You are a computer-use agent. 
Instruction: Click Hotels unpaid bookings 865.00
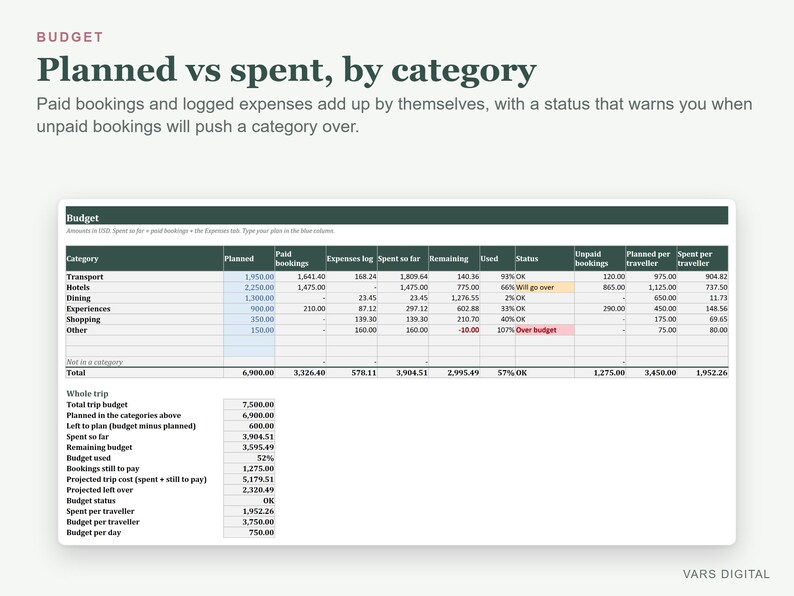click(x=600, y=288)
